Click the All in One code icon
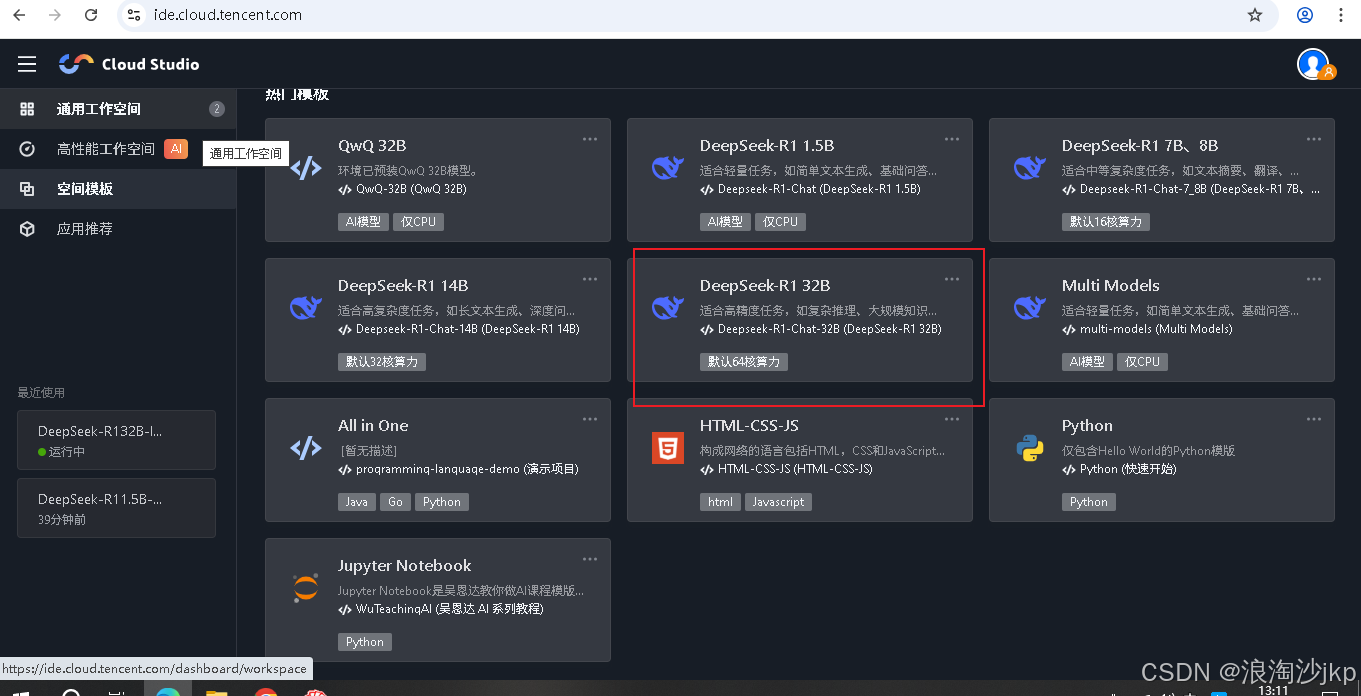The width and height of the screenshot is (1361, 696). coord(305,447)
